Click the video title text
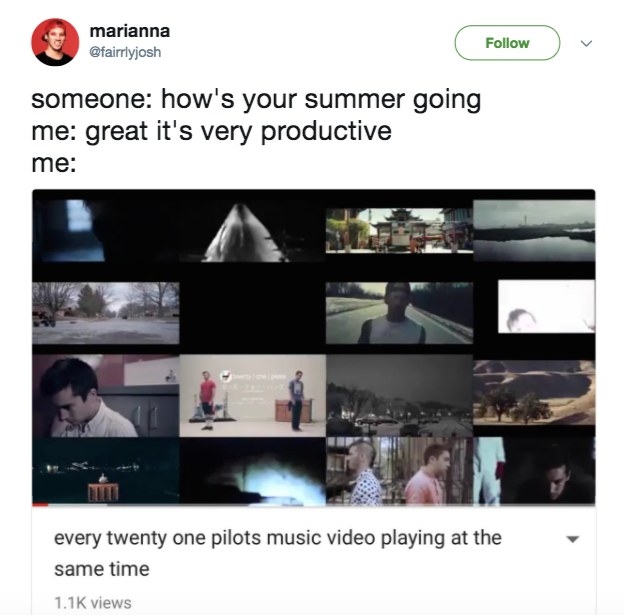The height and width of the screenshot is (615, 624). click(x=278, y=553)
